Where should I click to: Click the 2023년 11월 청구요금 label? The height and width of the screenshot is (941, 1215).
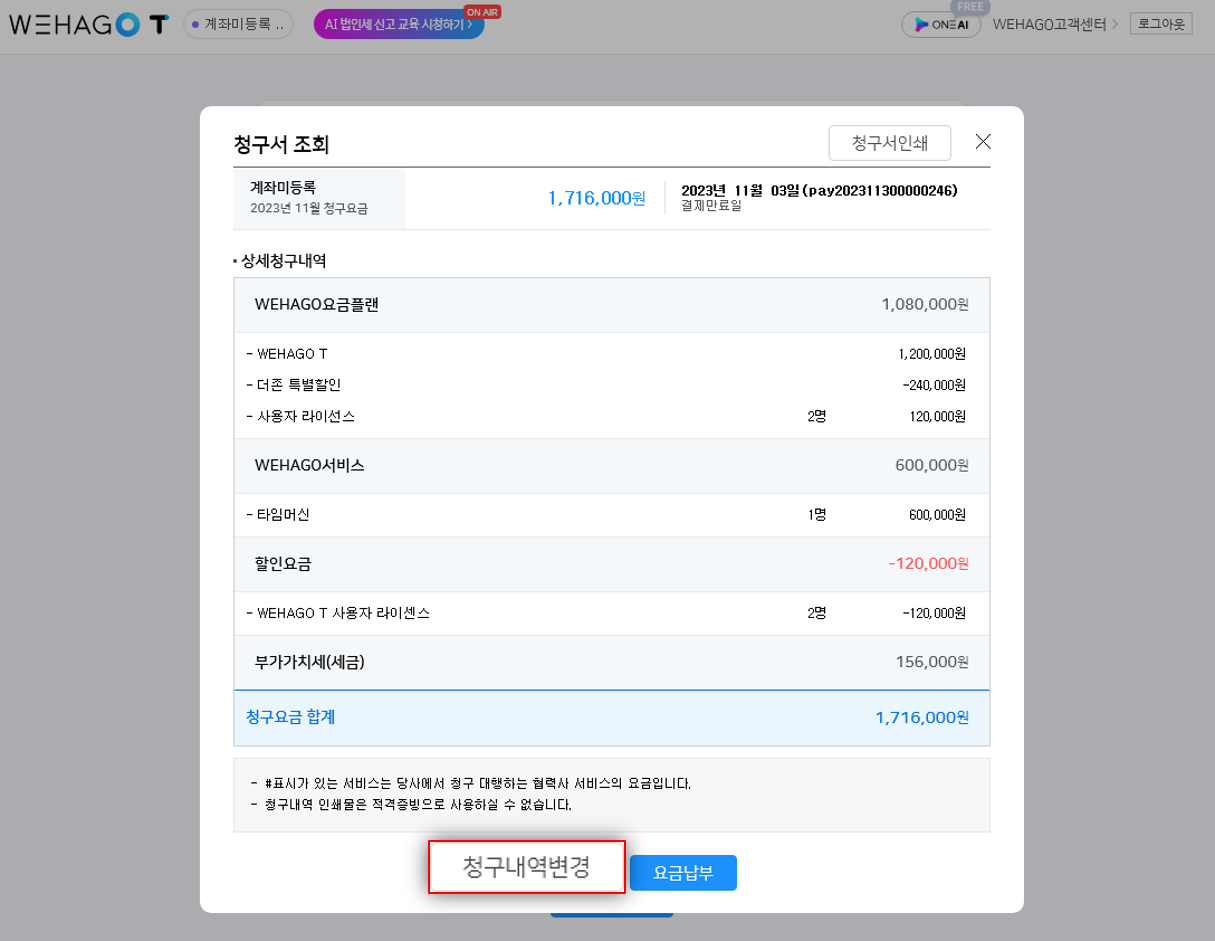(x=309, y=209)
